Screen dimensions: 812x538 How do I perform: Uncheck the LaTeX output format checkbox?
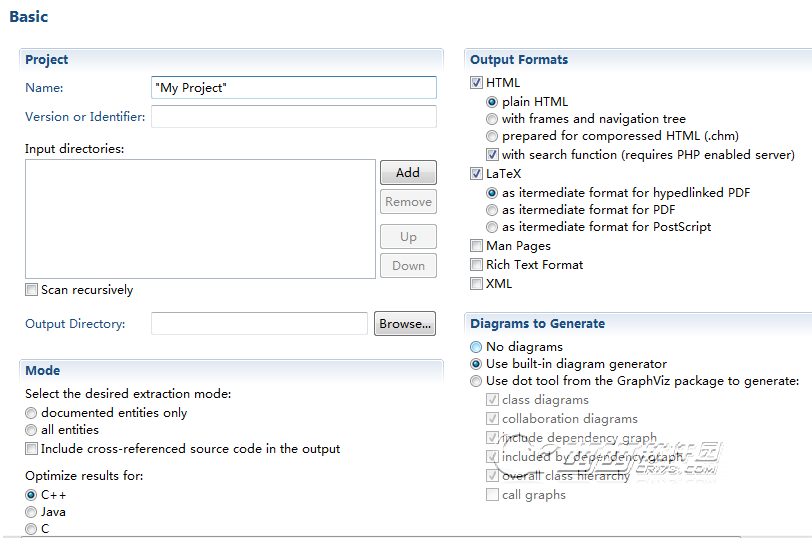pos(477,174)
